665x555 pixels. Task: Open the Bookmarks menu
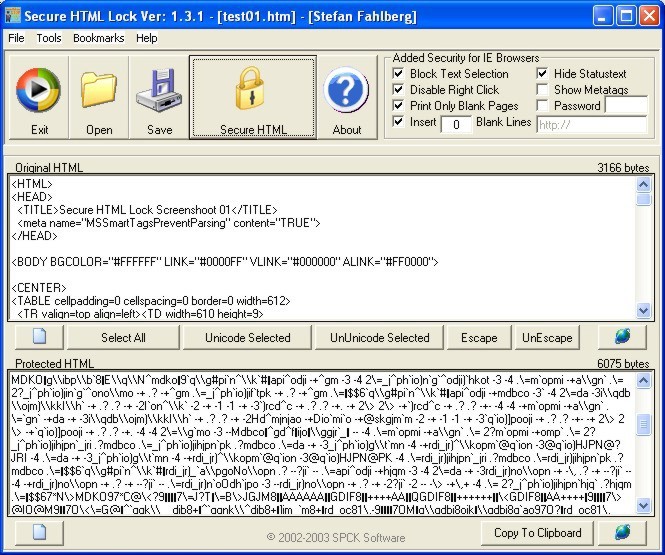pos(98,38)
